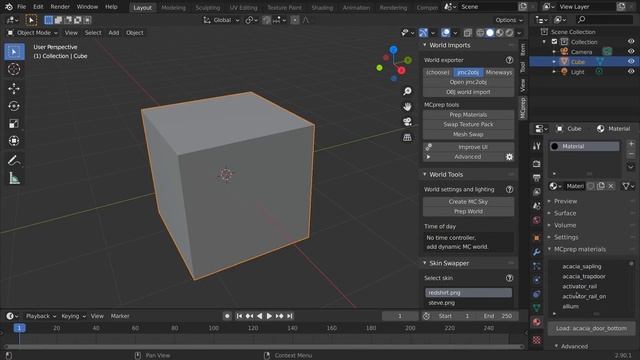Screen dimensions: 640x360
Task: Switch to the Shading workspace tab
Action: 322,7
